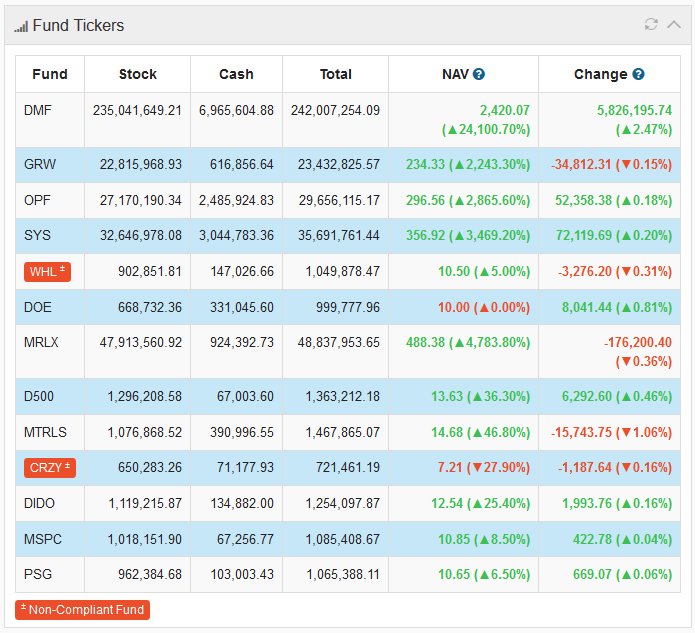Click MSPC total 1,085,408.67
The image size is (695, 633).
pos(343,540)
